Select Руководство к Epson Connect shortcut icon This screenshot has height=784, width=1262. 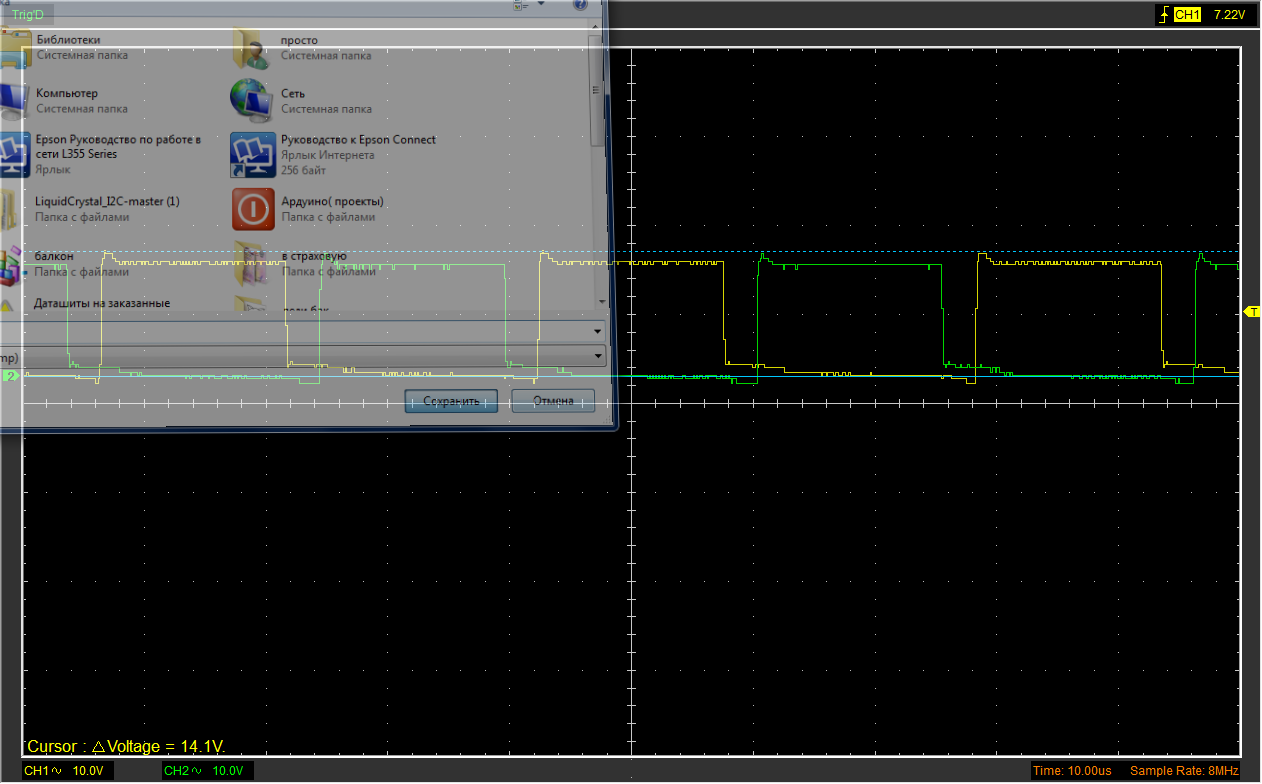(251, 154)
